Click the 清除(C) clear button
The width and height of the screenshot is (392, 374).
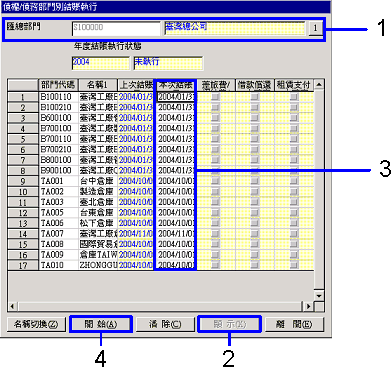pyautogui.click(x=165, y=324)
